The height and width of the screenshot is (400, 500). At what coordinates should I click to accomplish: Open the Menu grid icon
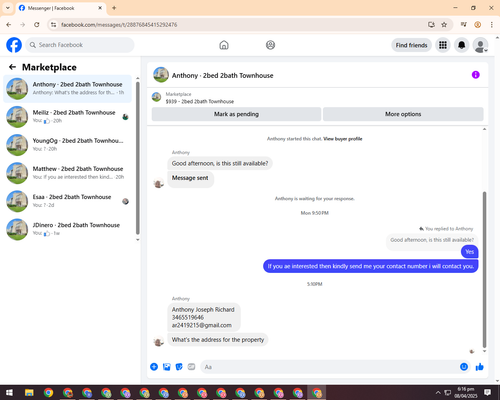click(x=443, y=45)
